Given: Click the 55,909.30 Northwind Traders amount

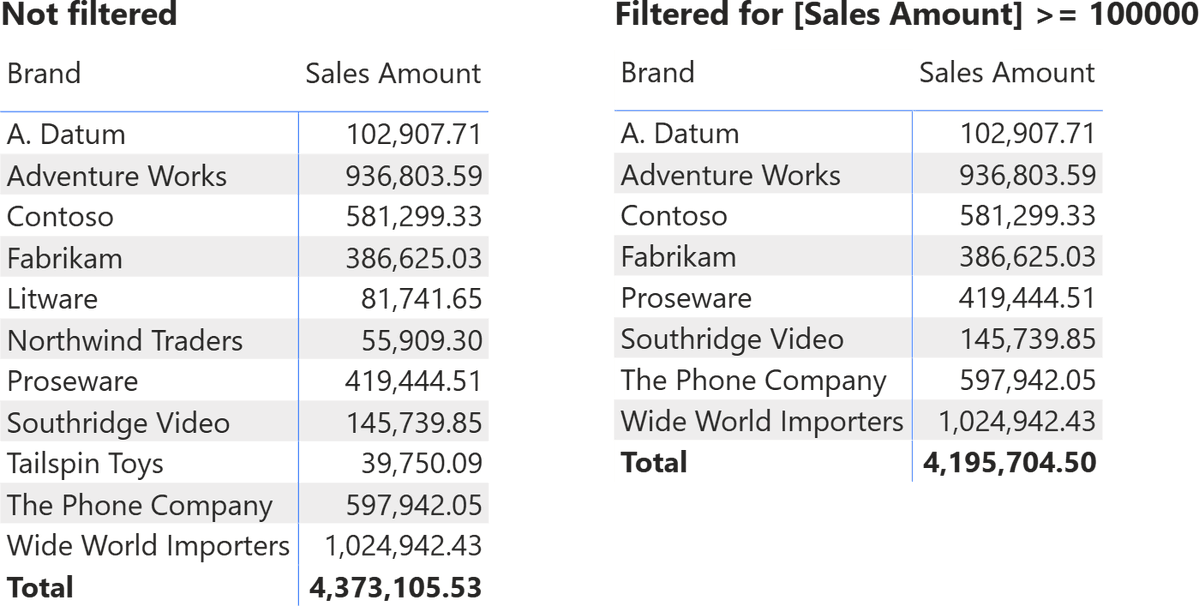Looking at the screenshot, I should point(421,340).
